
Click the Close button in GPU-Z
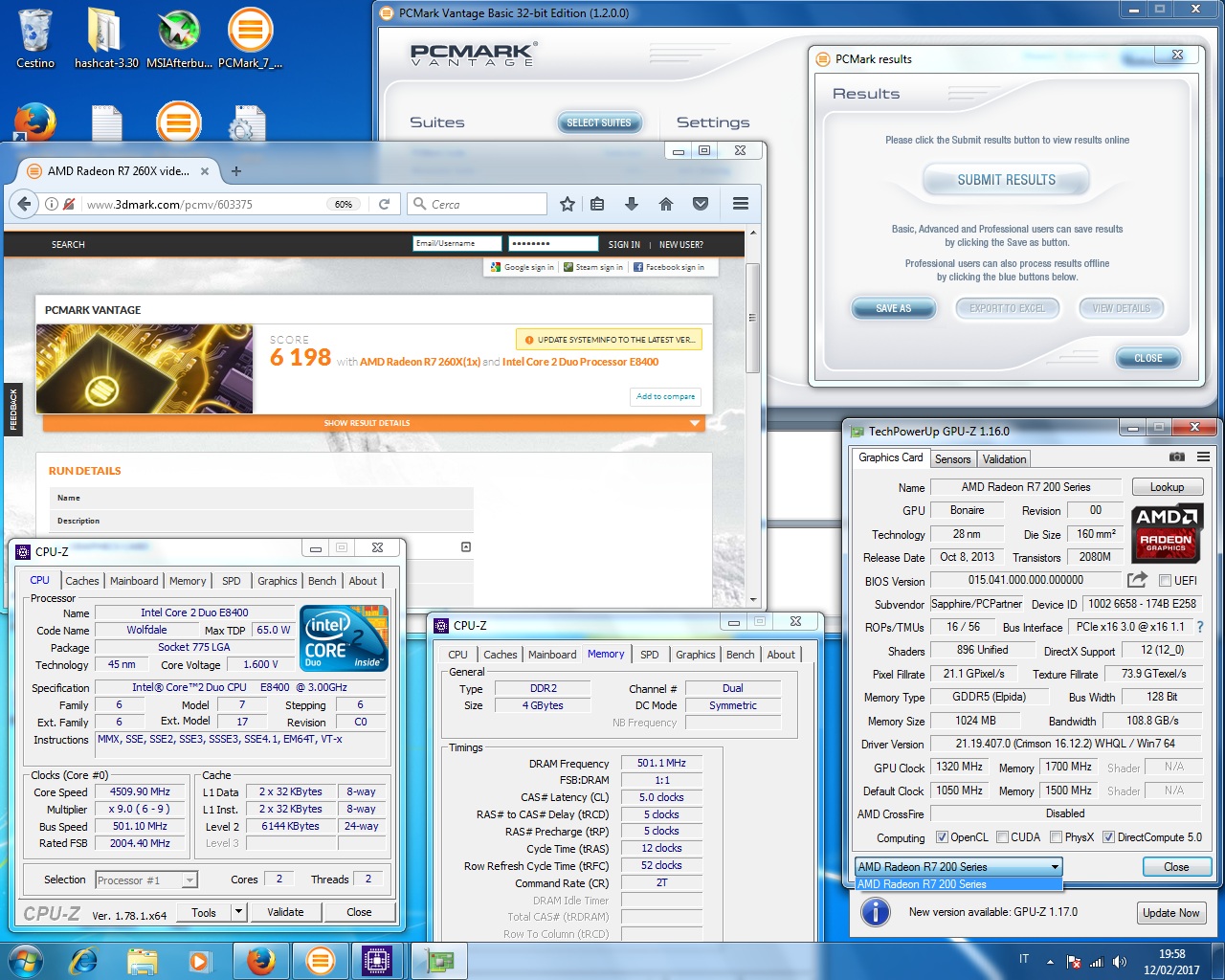1176,866
